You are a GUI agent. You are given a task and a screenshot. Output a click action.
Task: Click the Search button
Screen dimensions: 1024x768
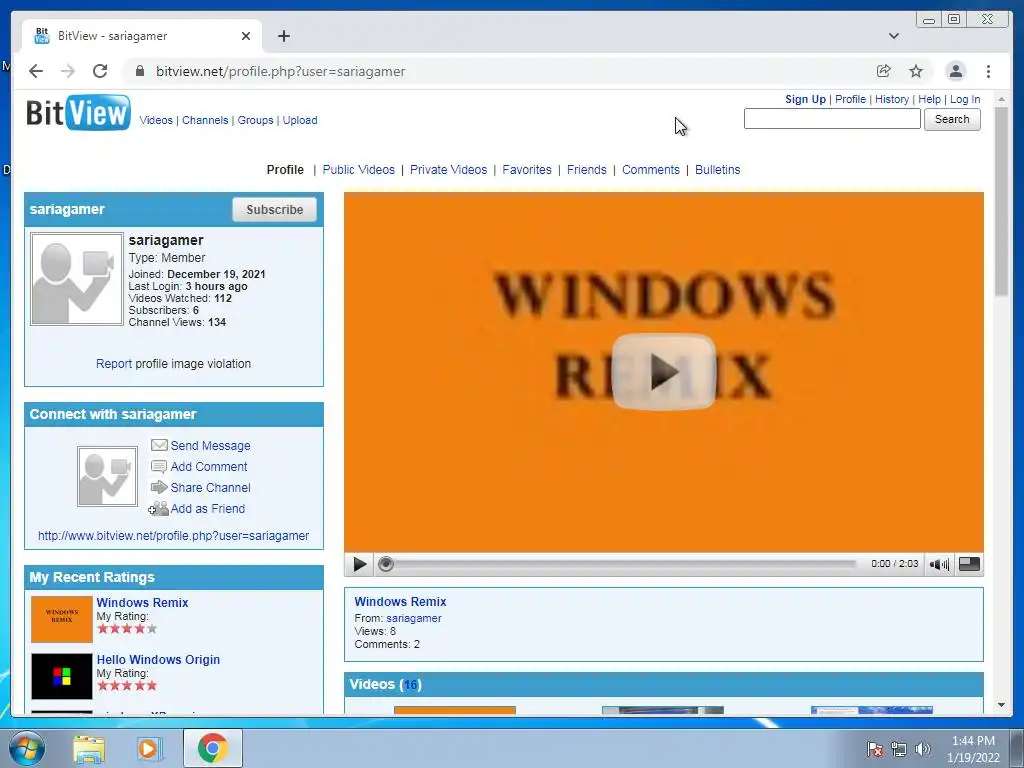(952, 119)
